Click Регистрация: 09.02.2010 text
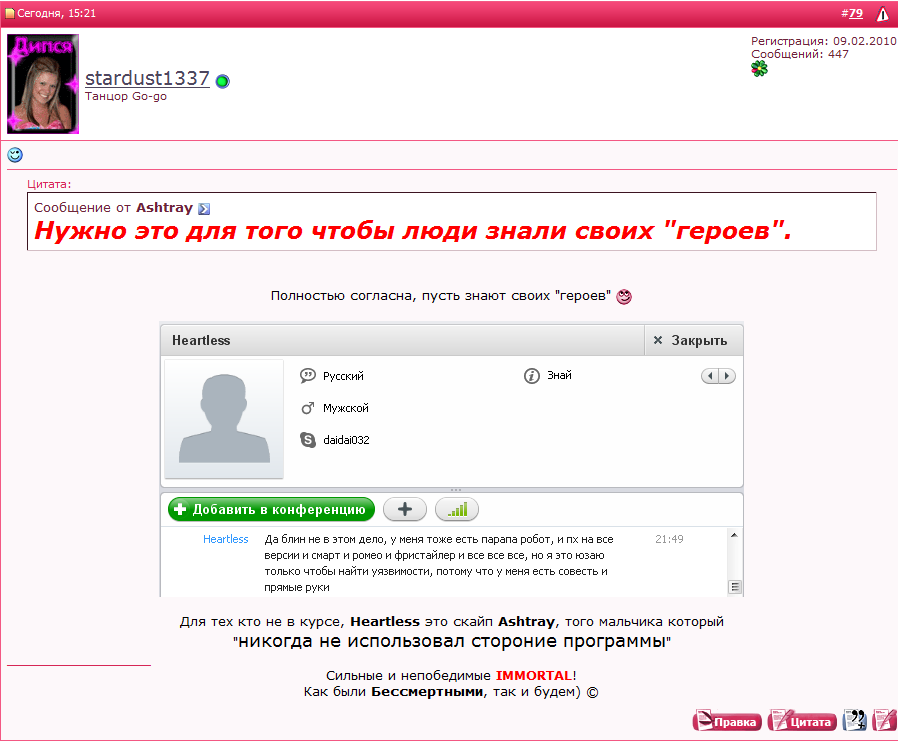Screen dimensions: 898x741 point(823,41)
